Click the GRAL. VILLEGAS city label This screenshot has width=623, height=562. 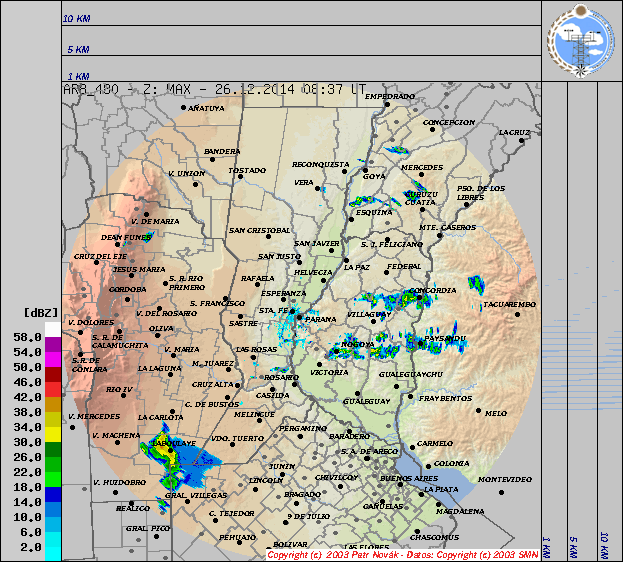195,495
